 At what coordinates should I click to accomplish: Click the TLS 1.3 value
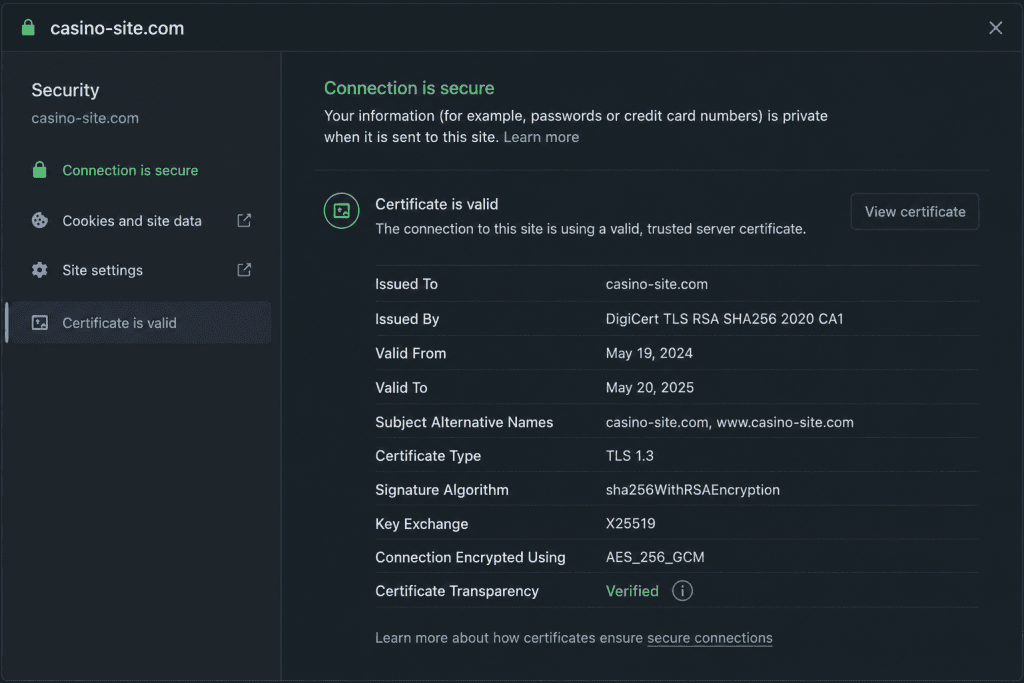630,456
